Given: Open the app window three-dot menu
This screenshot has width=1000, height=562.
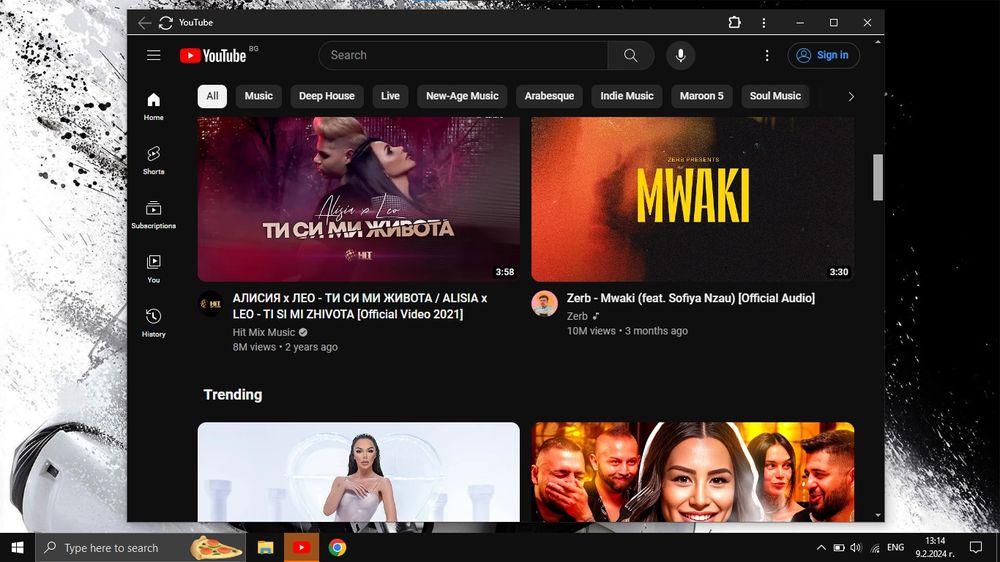Looking at the screenshot, I should (763, 22).
